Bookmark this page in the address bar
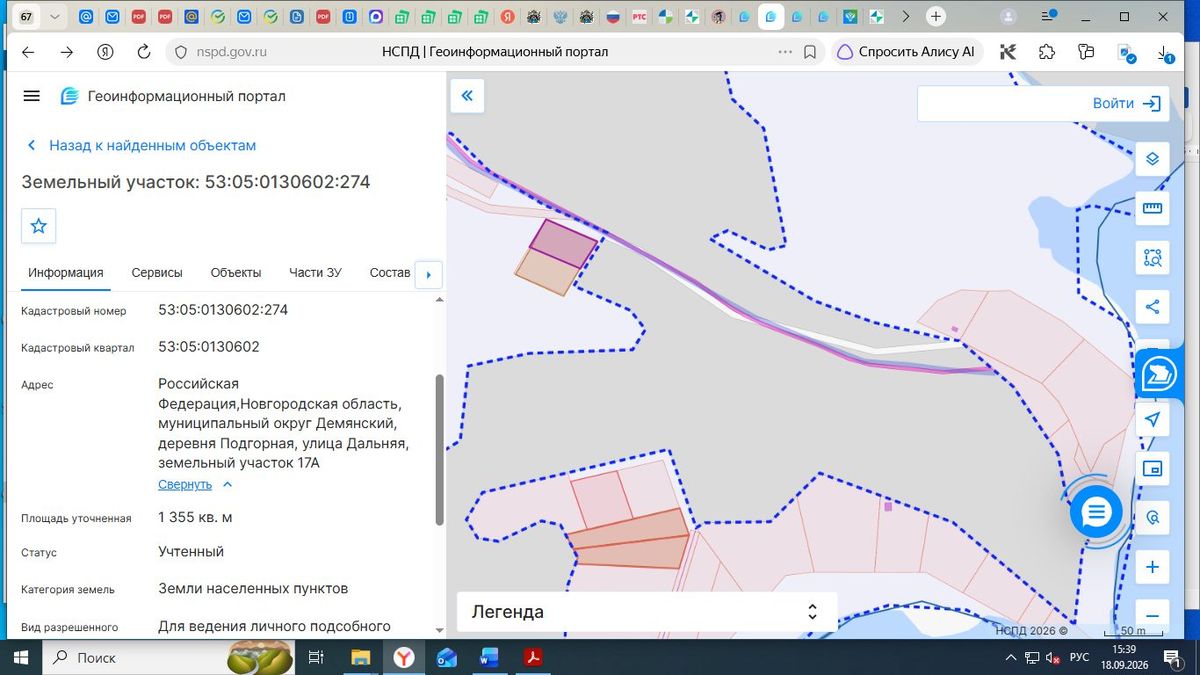This screenshot has height=675, width=1200. pyautogui.click(x=810, y=52)
